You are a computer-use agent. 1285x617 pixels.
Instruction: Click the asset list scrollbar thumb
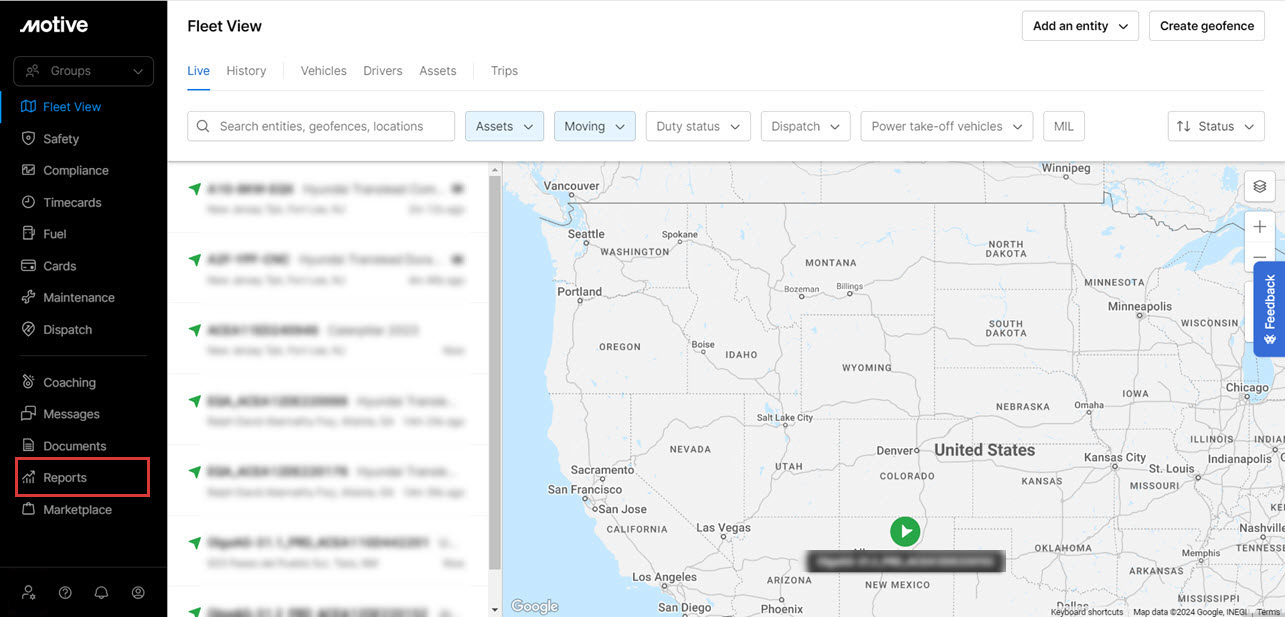(494, 372)
